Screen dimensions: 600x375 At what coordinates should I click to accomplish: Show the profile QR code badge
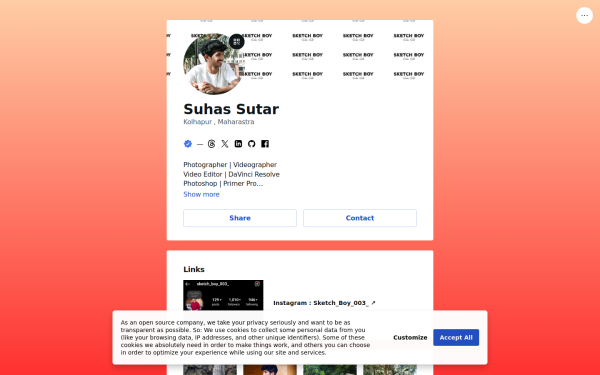(x=236, y=41)
